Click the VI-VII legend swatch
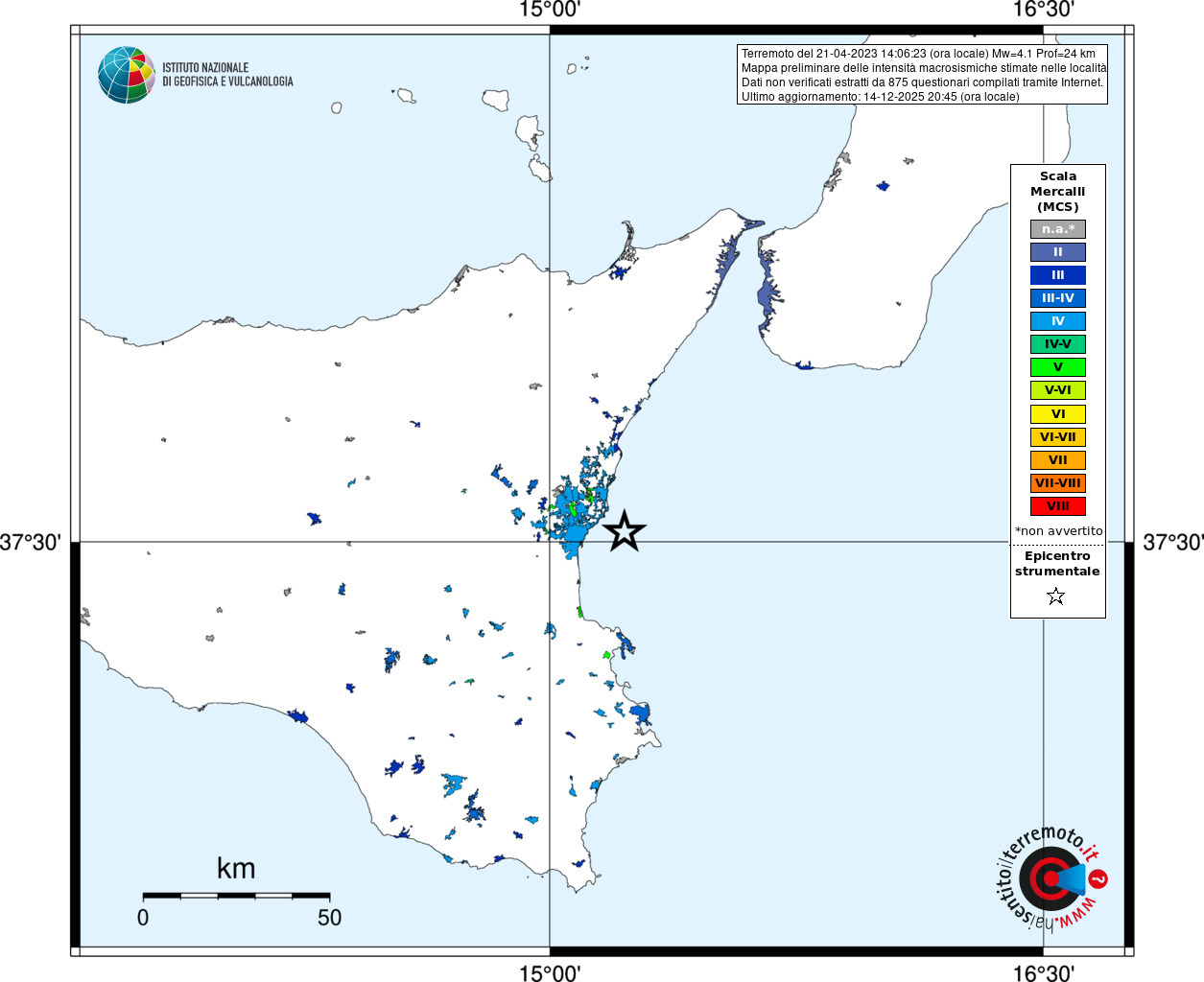This screenshot has height=982, width=1204. pyautogui.click(x=1057, y=437)
